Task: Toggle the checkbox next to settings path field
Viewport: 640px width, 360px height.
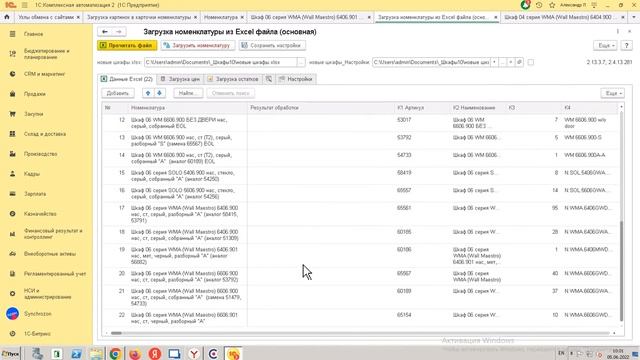Action: (x=531, y=62)
